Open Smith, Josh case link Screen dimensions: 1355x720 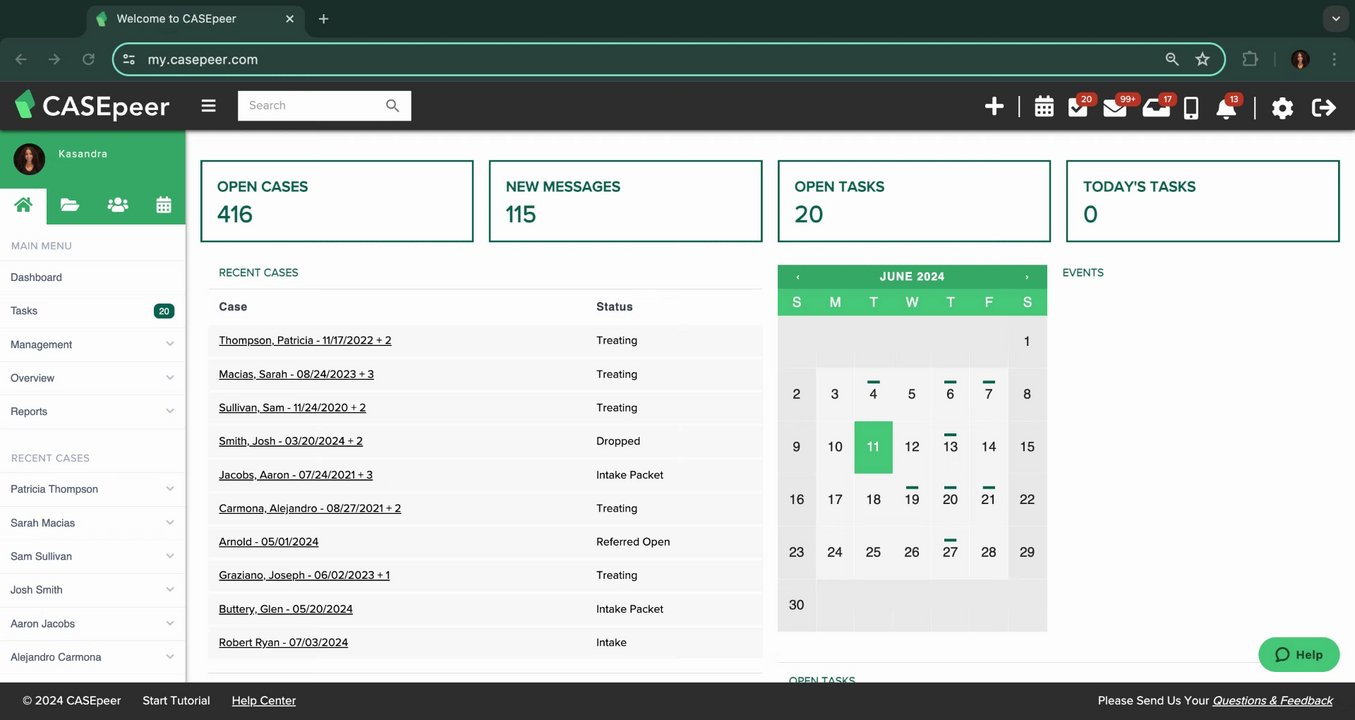tap(291, 441)
